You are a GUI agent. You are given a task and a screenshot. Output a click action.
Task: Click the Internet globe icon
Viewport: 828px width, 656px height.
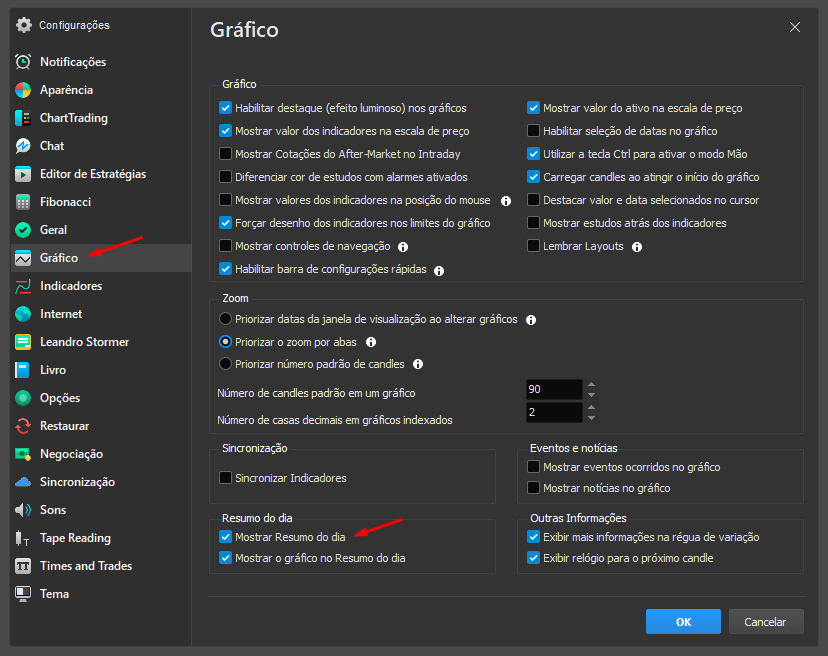[23, 314]
